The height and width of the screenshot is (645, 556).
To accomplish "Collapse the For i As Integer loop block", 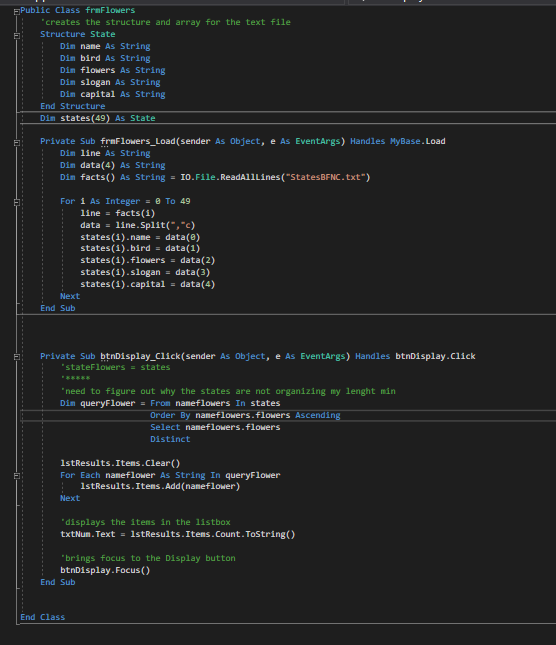I will coord(17,202).
